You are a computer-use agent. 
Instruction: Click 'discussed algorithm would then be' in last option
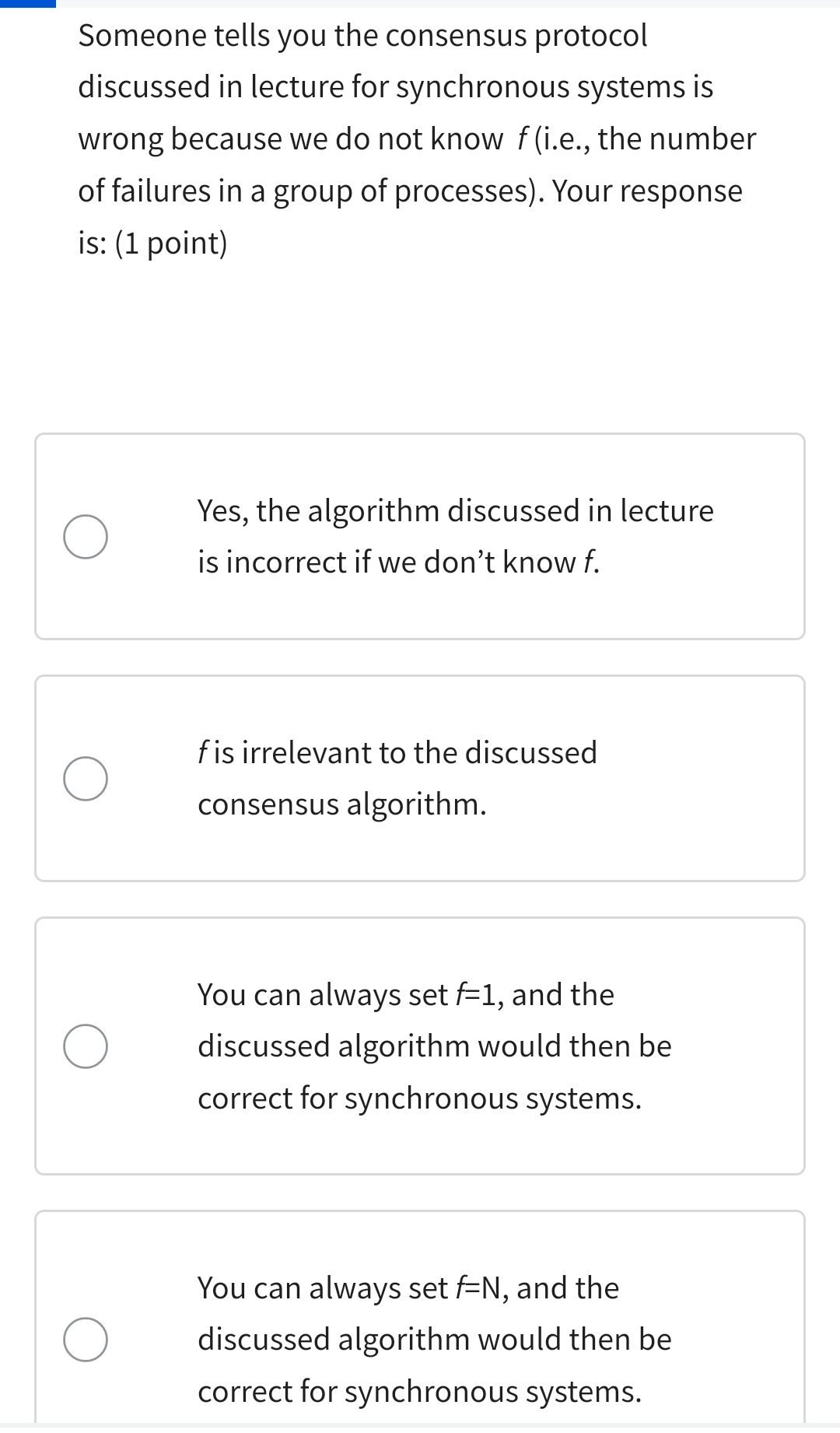pos(434,1339)
